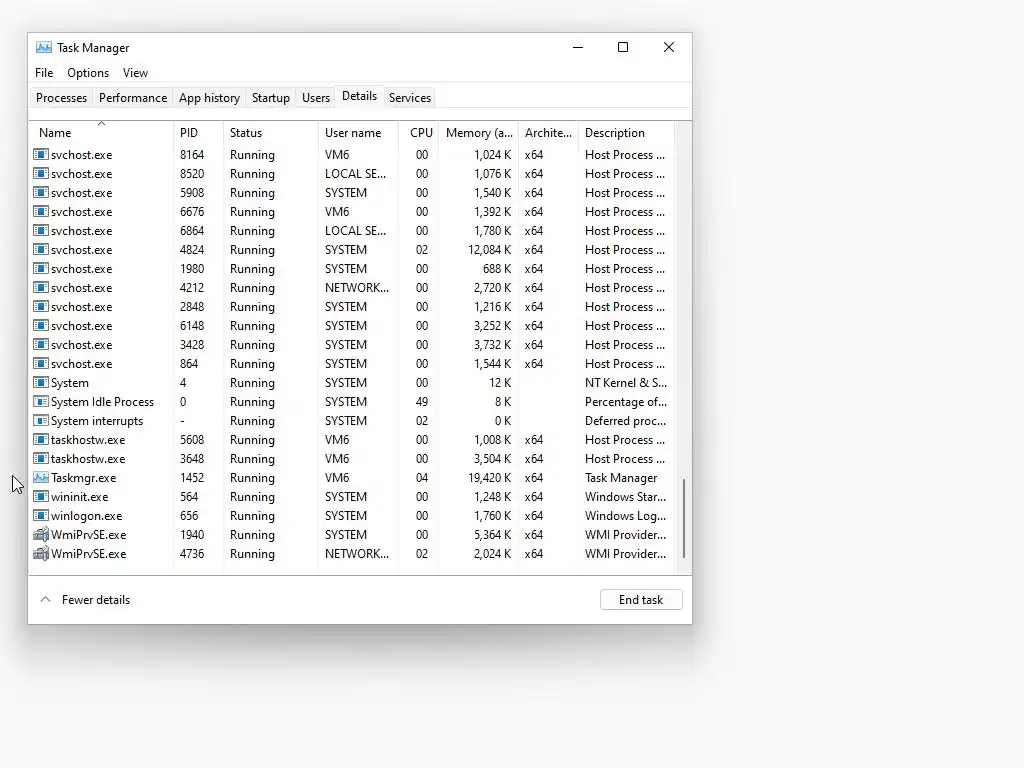
Task: Click the wininit.exe process icon
Action: pyautogui.click(x=40, y=496)
